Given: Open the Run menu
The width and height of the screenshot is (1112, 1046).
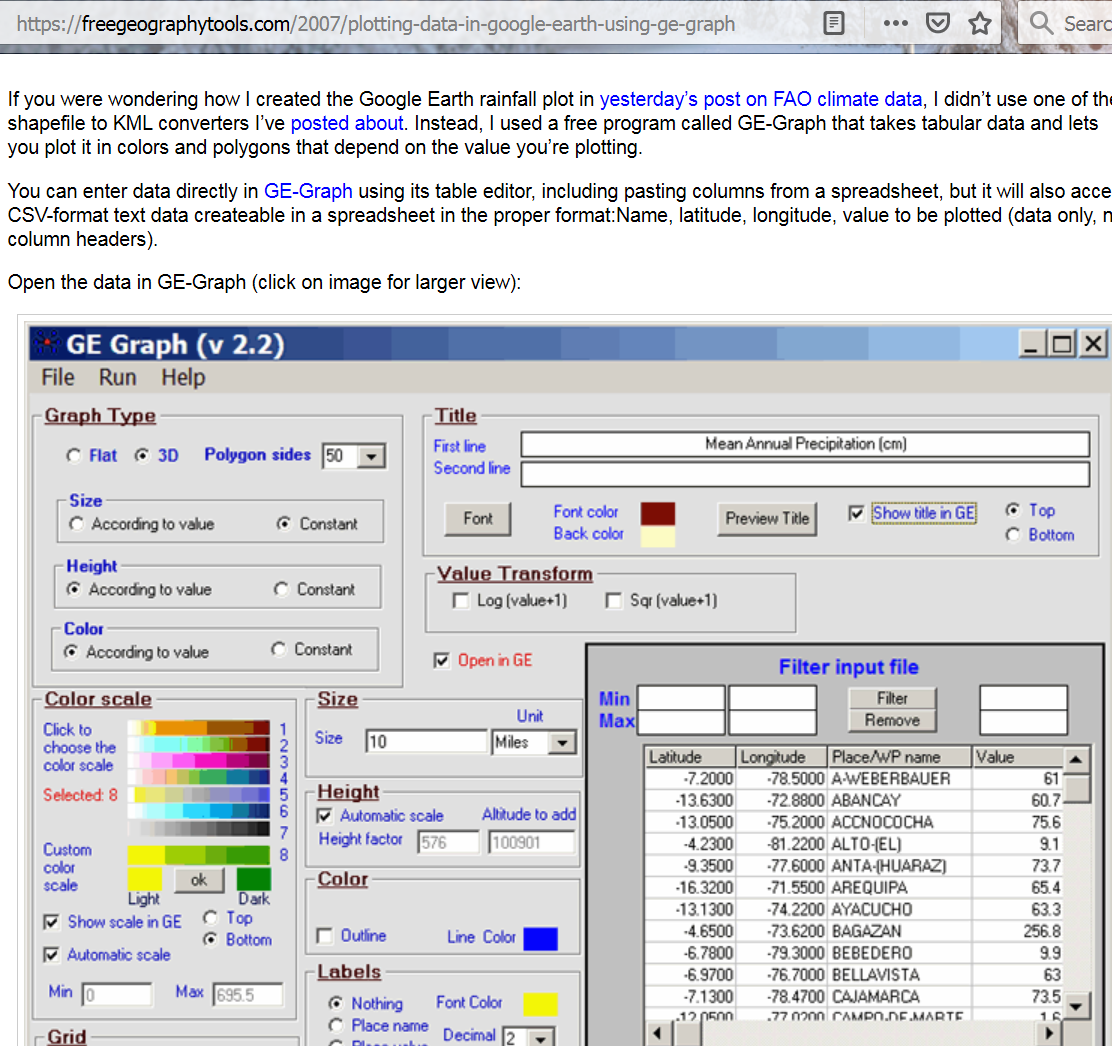Looking at the screenshot, I should pyautogui.click(x=117, y=377).
